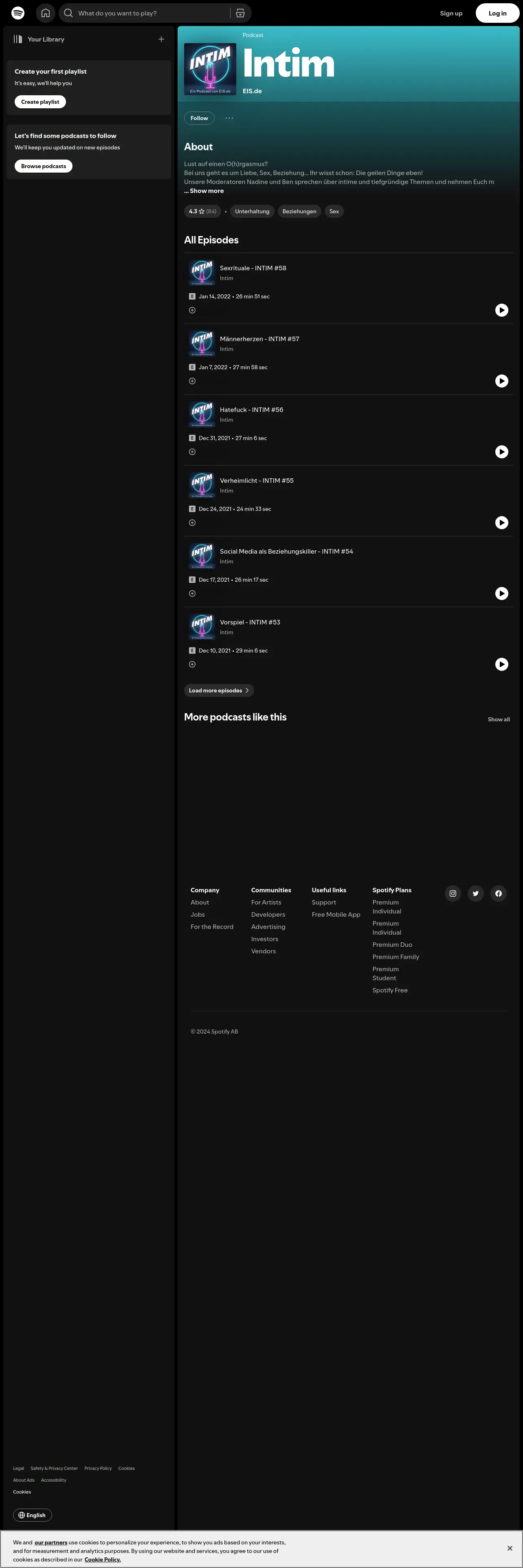The width and height of the screenshot is (523, 1568).
Task: Play episode Männerherzen - INTIM #57
Action: click(502, 381)
